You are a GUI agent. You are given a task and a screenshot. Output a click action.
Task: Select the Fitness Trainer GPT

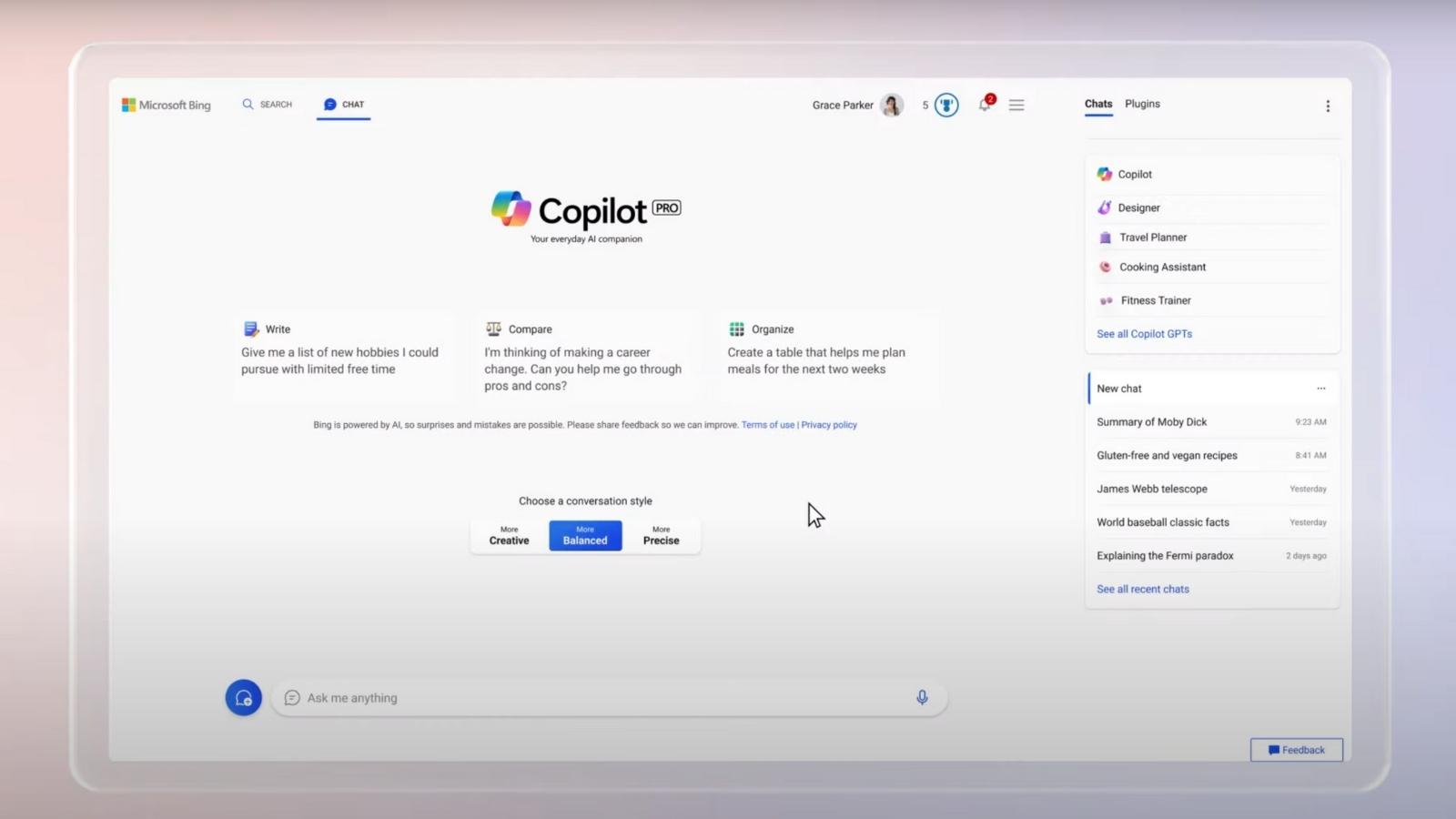[1154, 300]
